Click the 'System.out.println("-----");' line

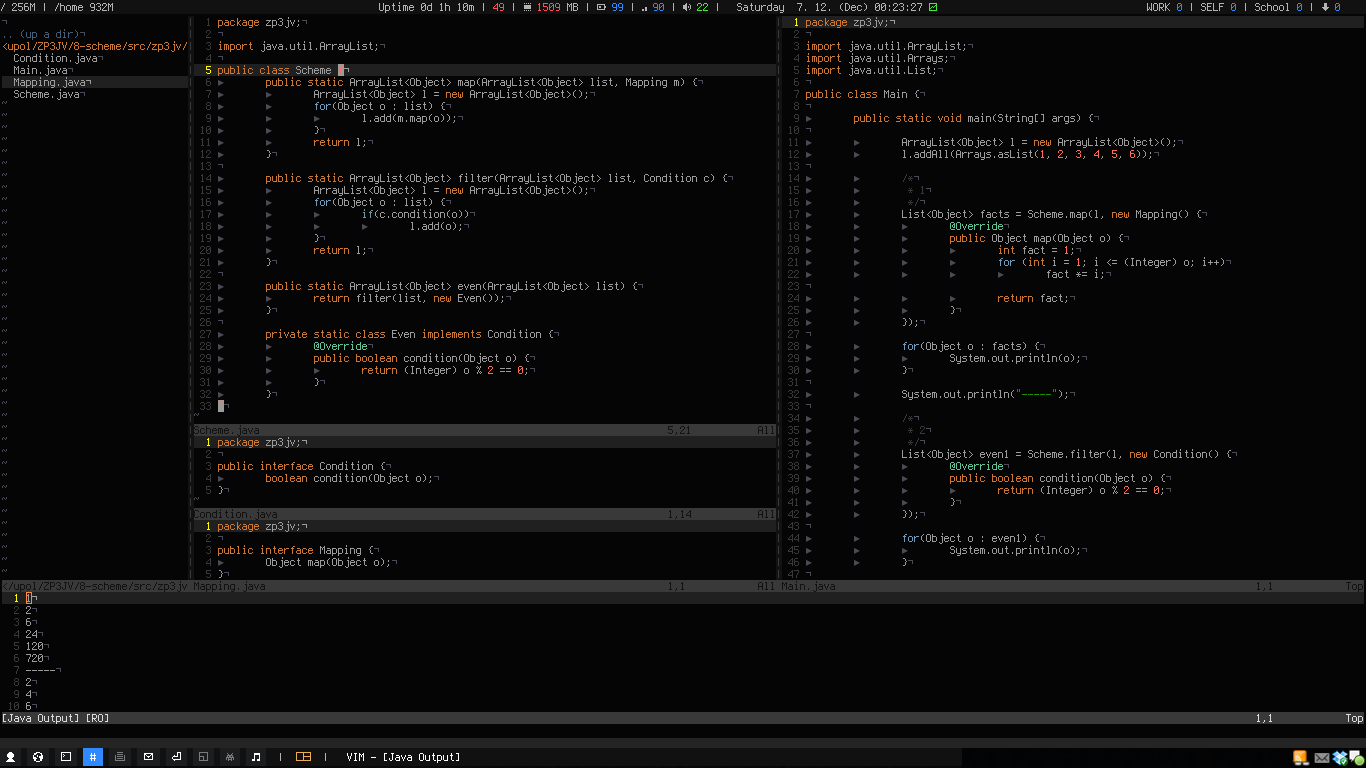[x=986, y=394]
